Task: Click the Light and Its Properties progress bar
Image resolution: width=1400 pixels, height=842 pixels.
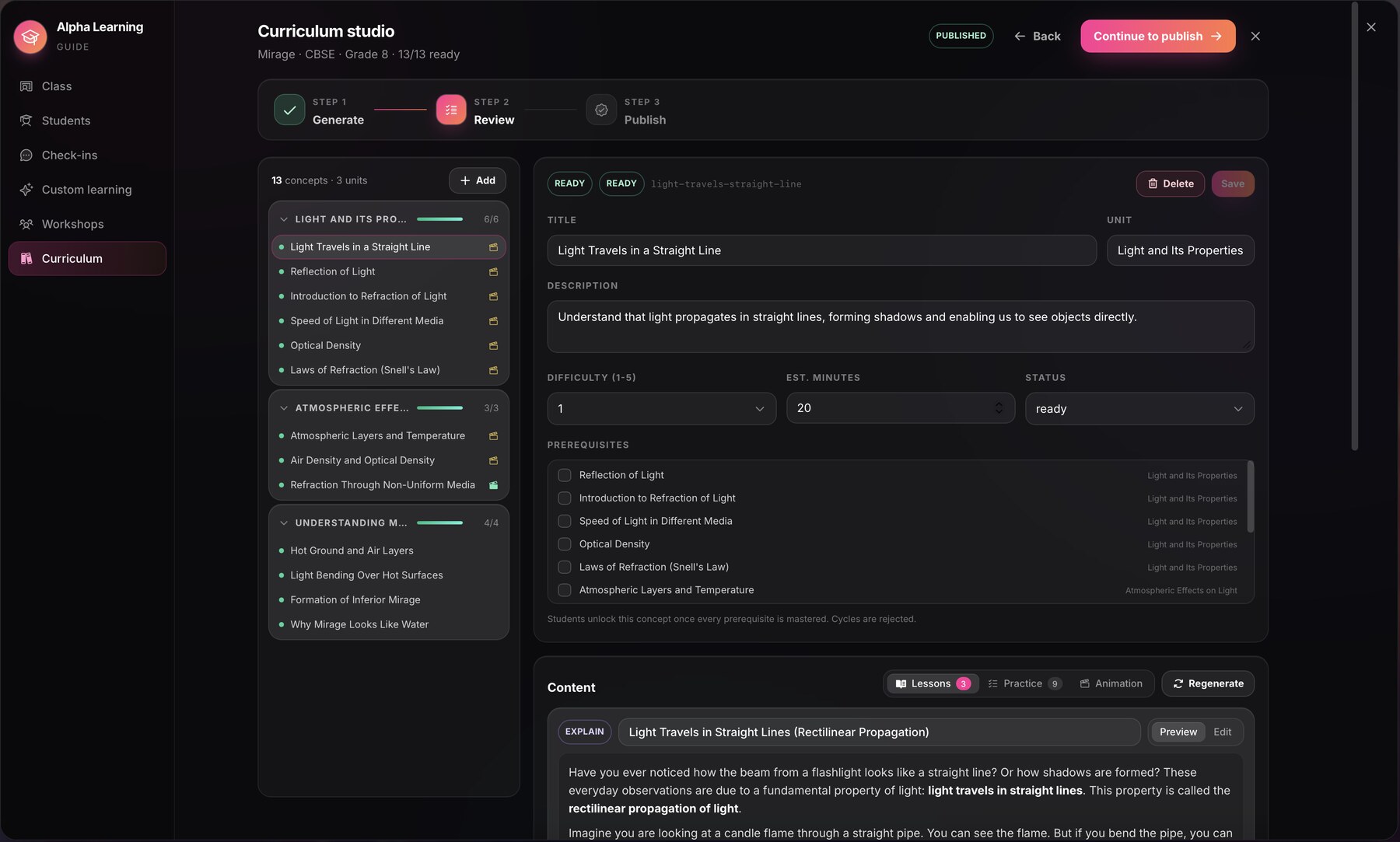Action: pos(440,219)
